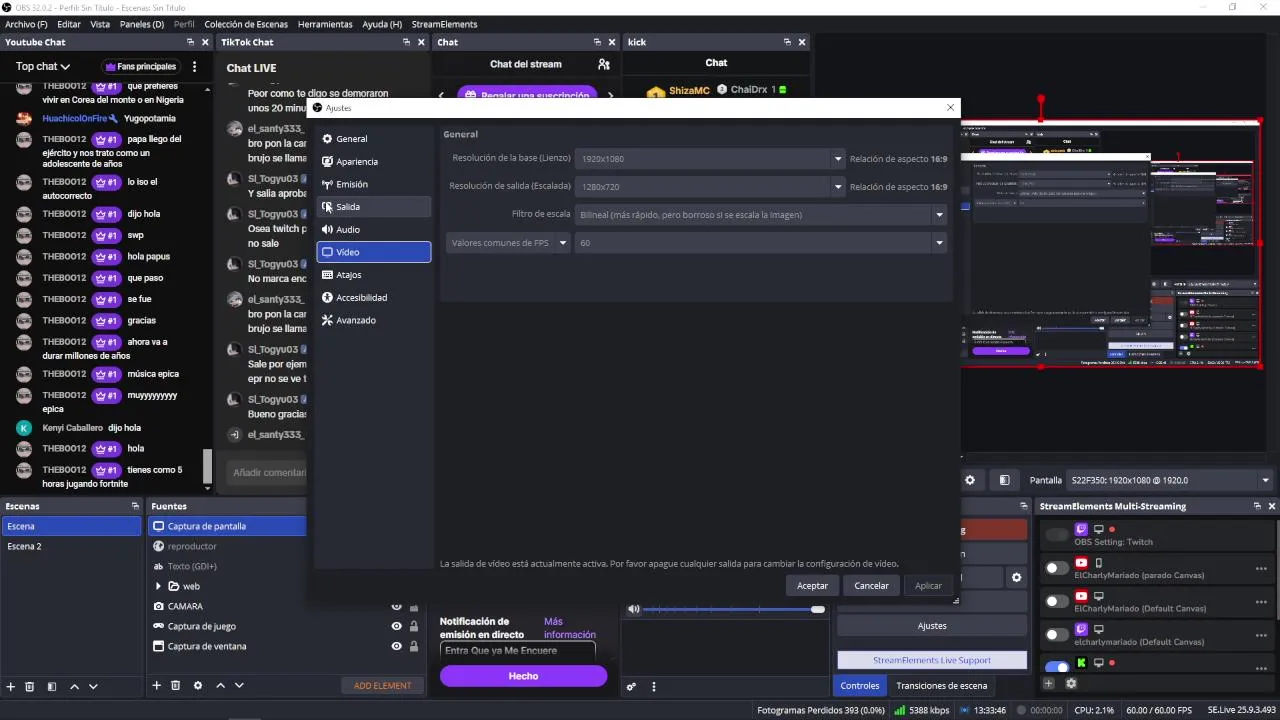Open Salida settings category
Image resolution: width=1280 pixels, height=720 pixels.
(x=374, y=207)
